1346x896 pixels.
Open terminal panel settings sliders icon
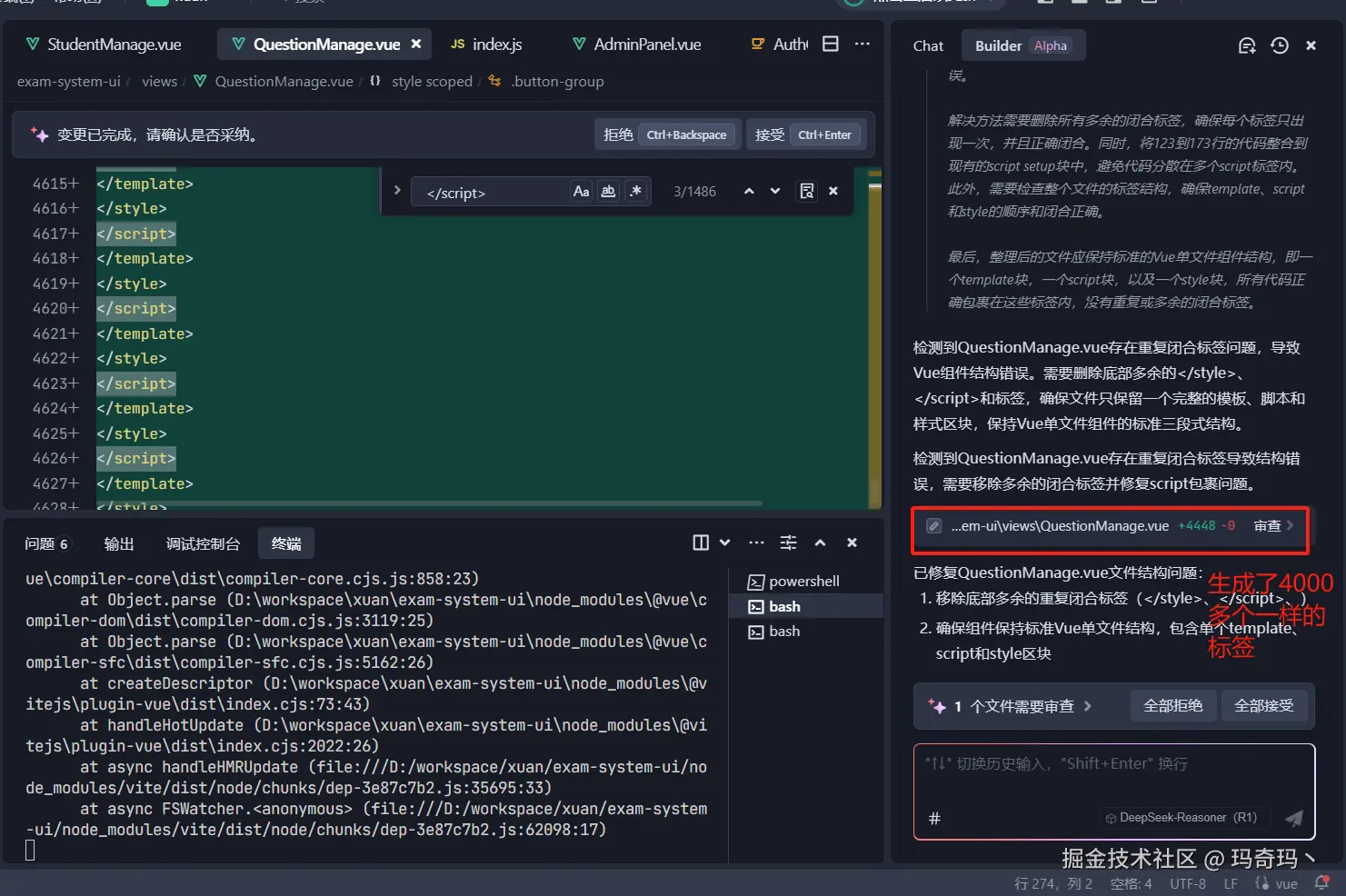point(788,543)
